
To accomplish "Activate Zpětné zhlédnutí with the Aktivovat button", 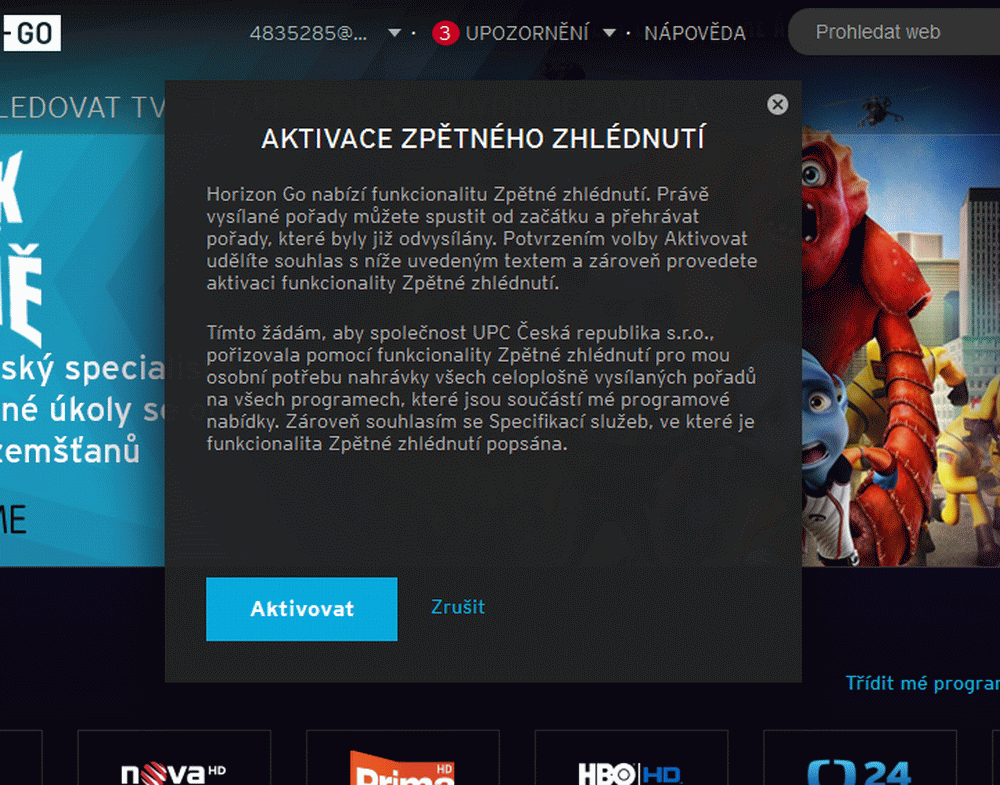I will (301, 608).
